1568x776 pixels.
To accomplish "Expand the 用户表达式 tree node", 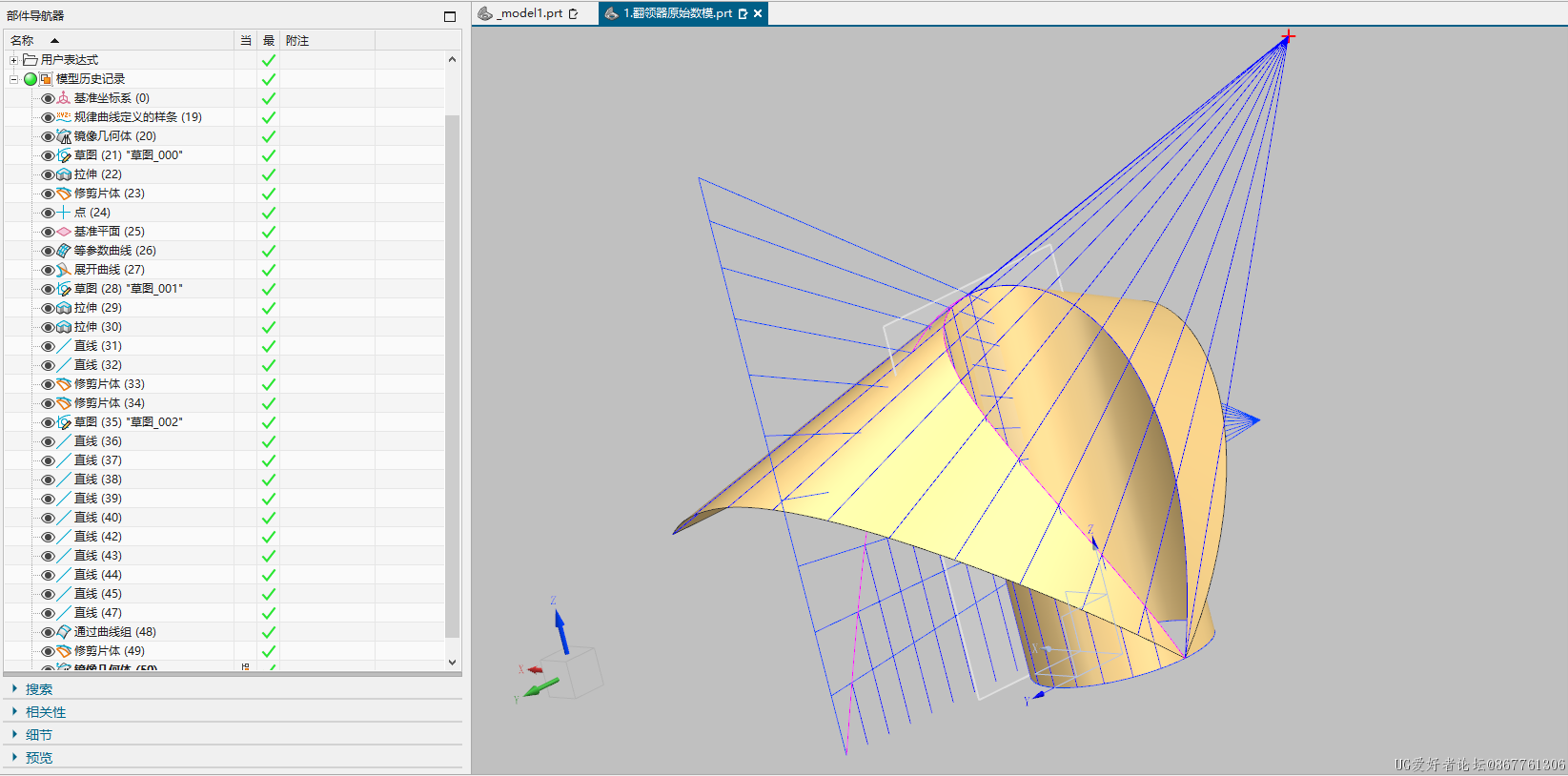I will click(x=13, y=60).
